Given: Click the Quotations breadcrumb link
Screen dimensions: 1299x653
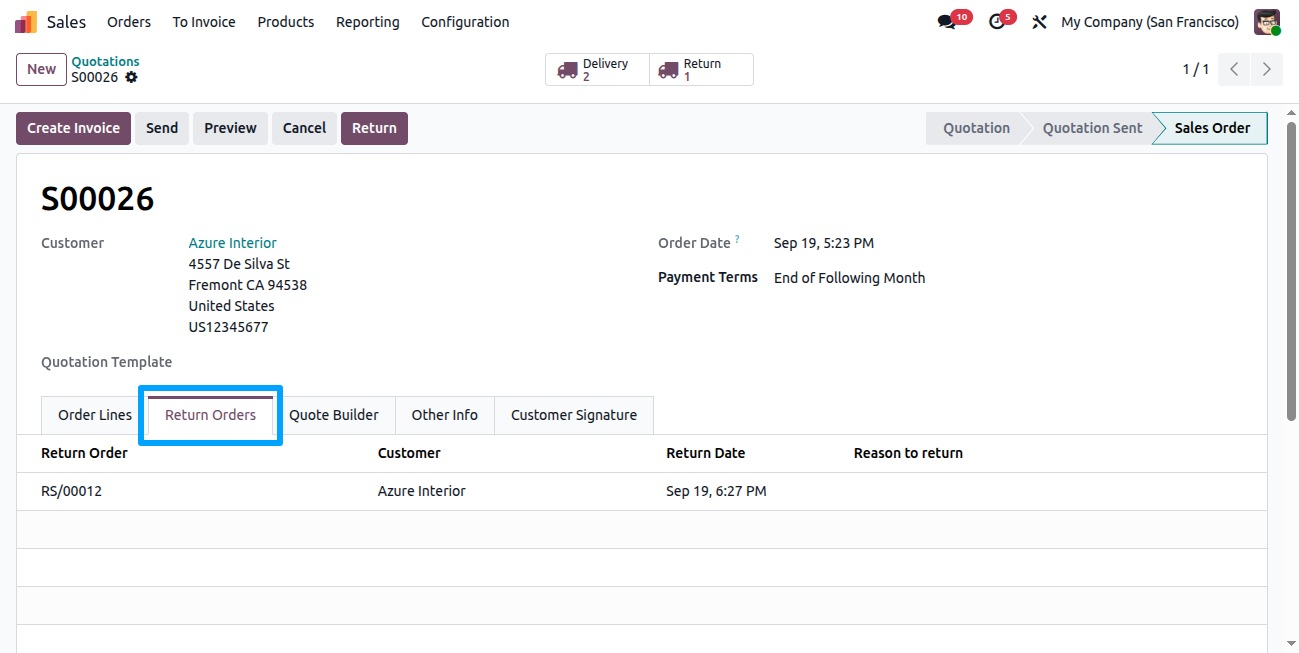Looking at the screenshot, I should (105, 62).
